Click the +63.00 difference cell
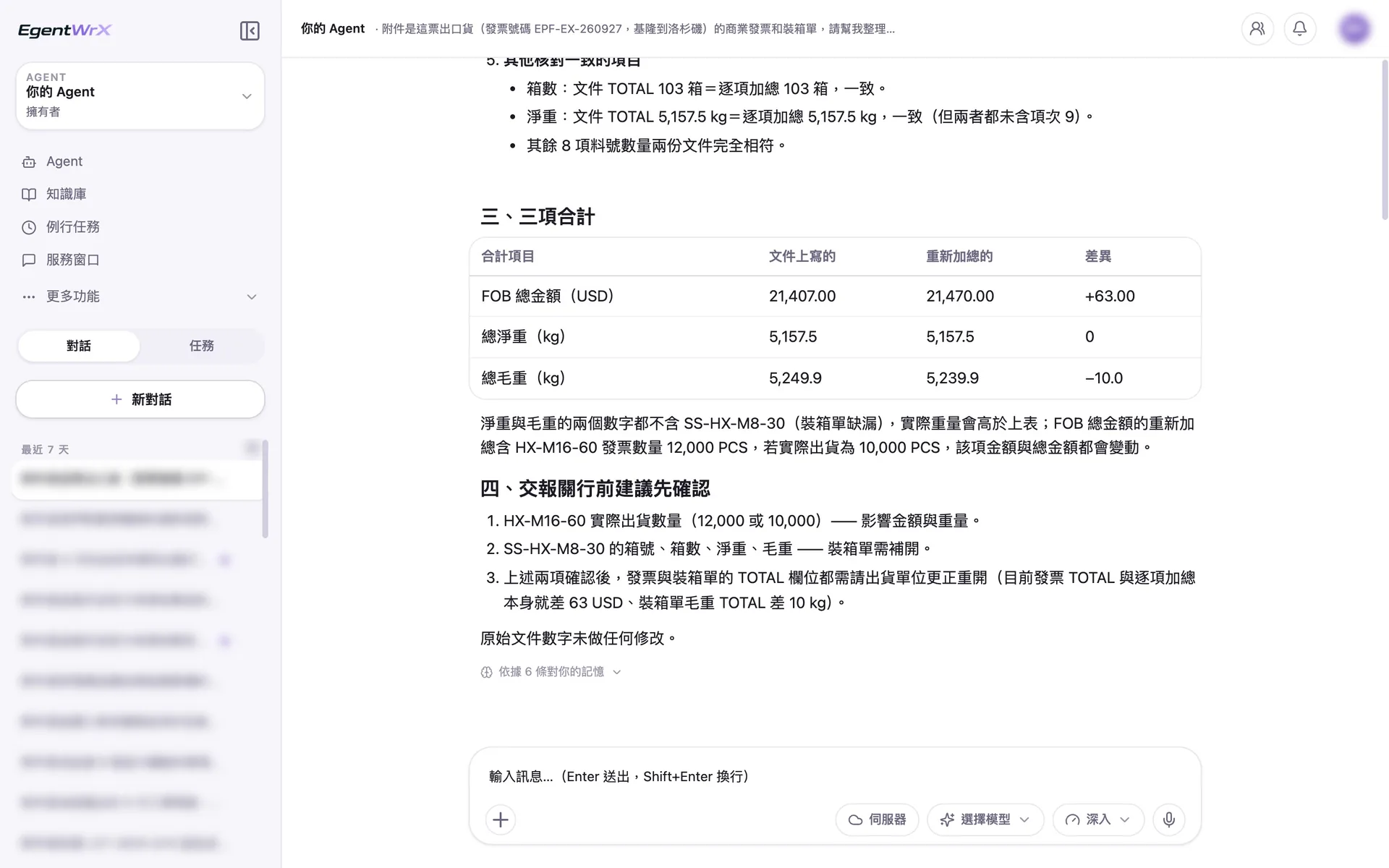Image resolution: width=1389 pixels, height=868 pixels. coord(1110,296)
